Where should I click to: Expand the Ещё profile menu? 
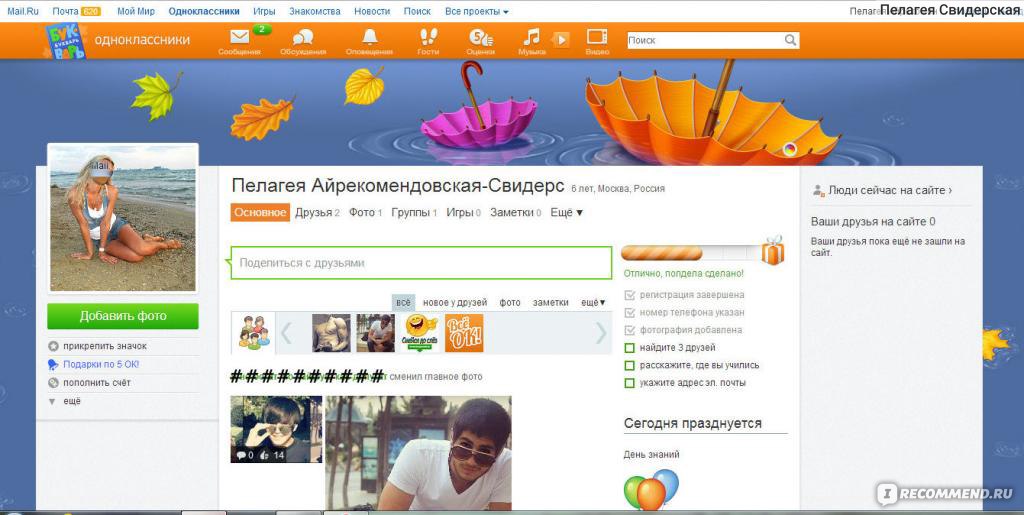[x=567, y=213]
